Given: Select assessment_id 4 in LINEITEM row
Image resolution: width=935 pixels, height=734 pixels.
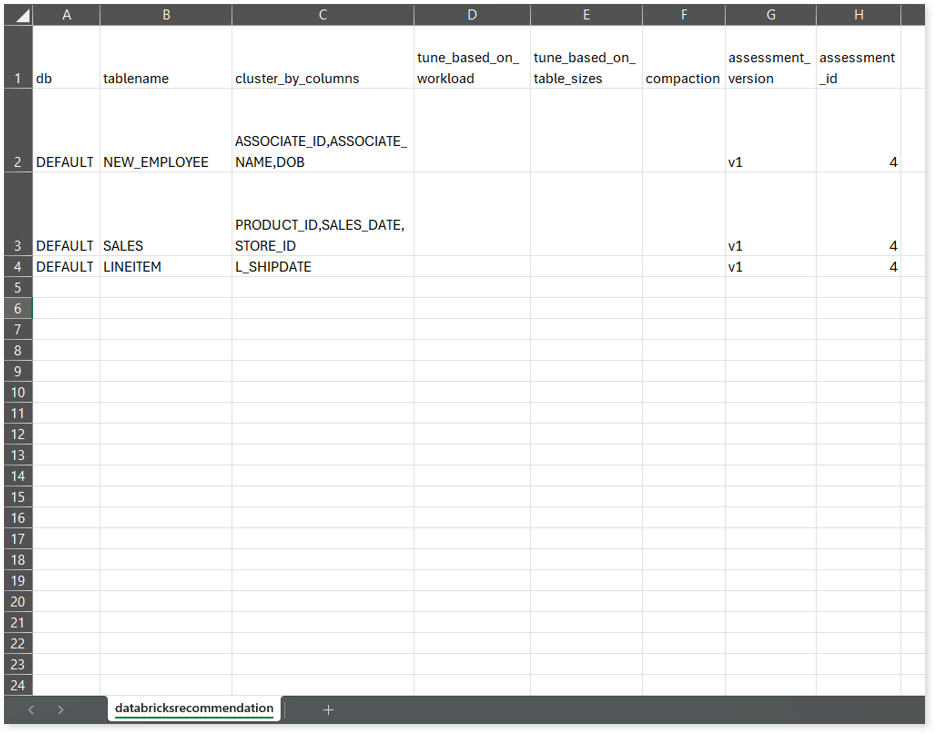Looking at the screenshot, I should (x=858, y=267).
